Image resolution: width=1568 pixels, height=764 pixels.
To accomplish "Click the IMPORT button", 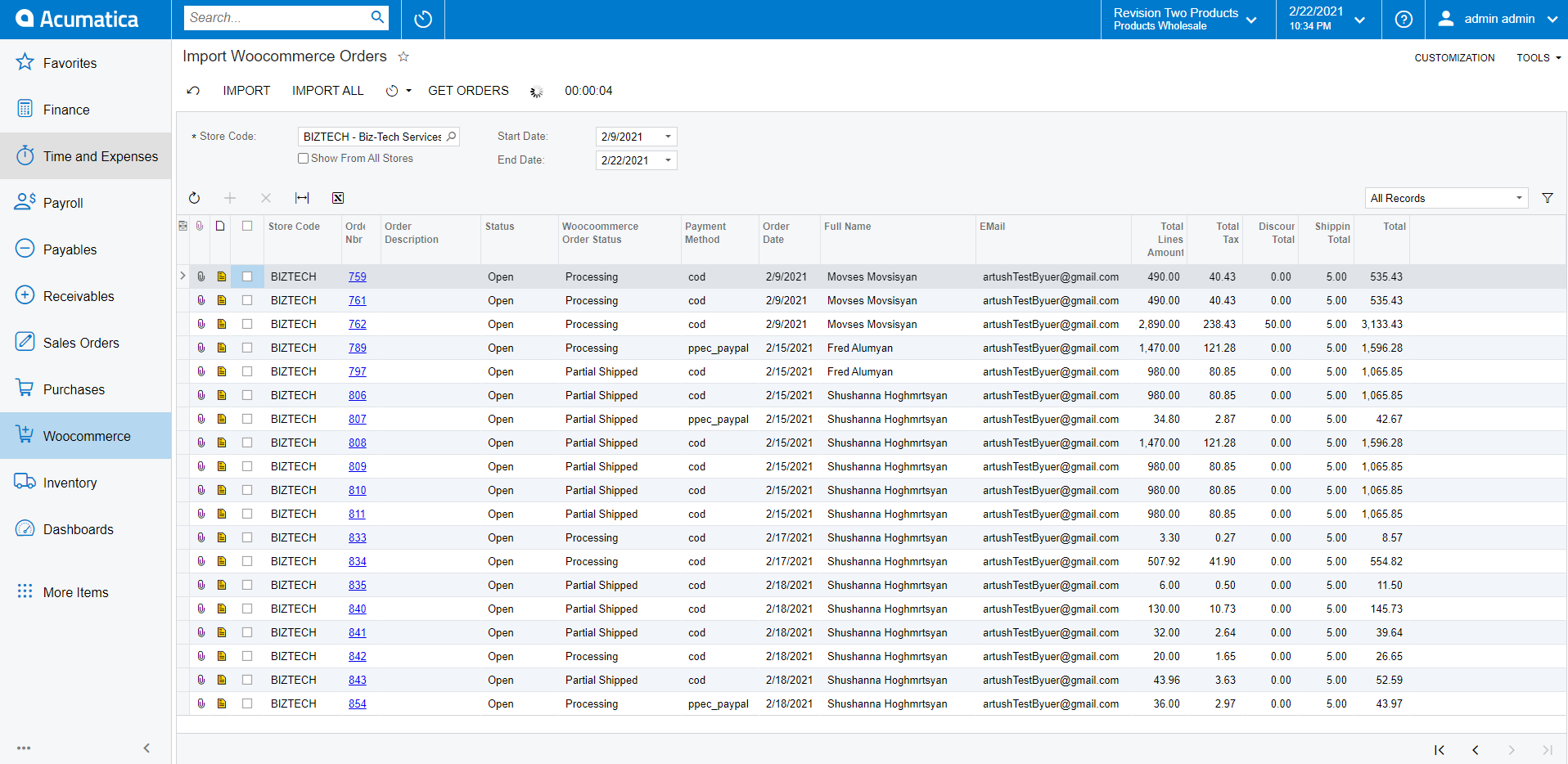I will click(246, 91).
